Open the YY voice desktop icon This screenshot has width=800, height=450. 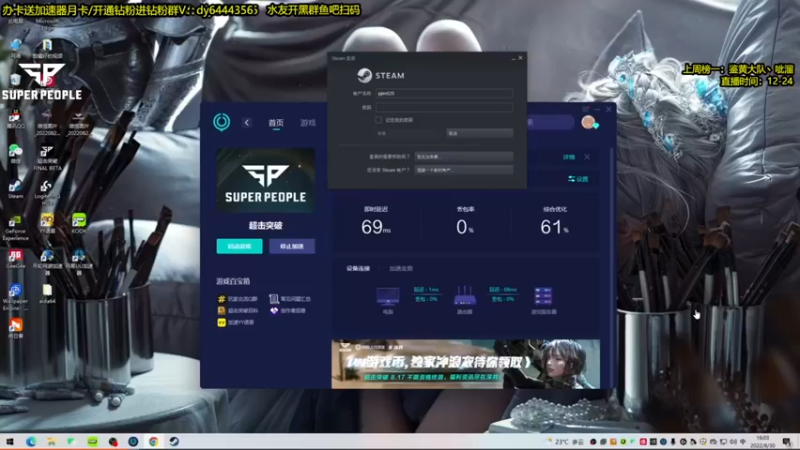click(47, 223)
